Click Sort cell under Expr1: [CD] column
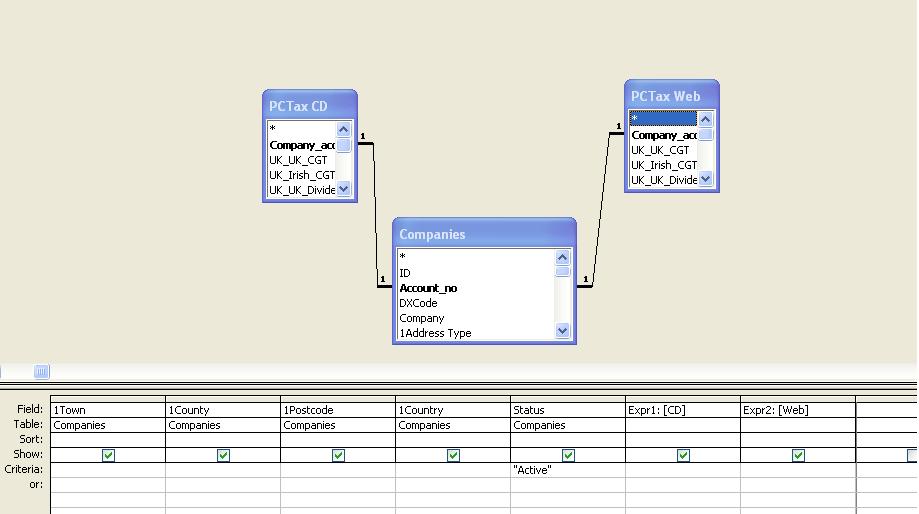 tap(682, 440)
